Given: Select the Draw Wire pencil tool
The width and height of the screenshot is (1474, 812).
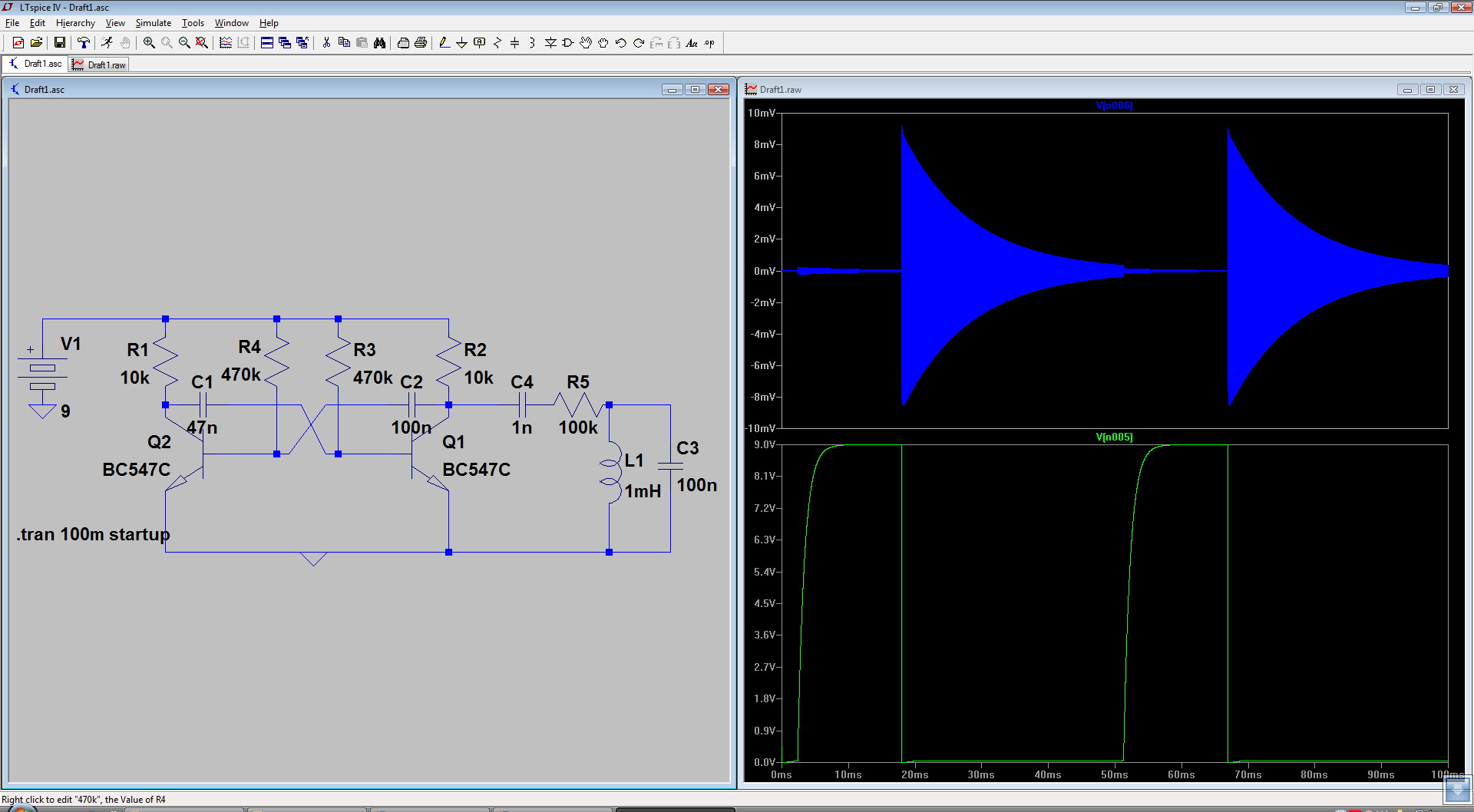Looking at the screenshot, I should coord(444,43).
